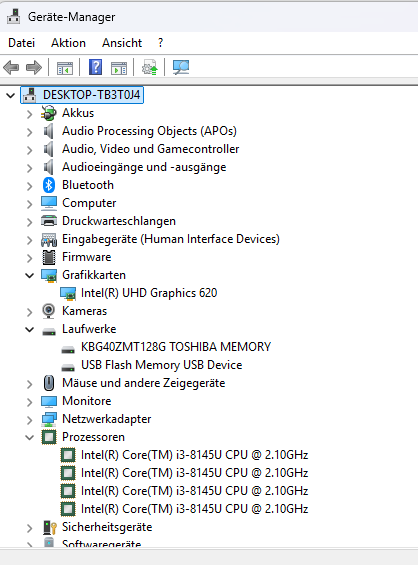Click the monitor icon beside Computer
418x565 pixels.
49,203
